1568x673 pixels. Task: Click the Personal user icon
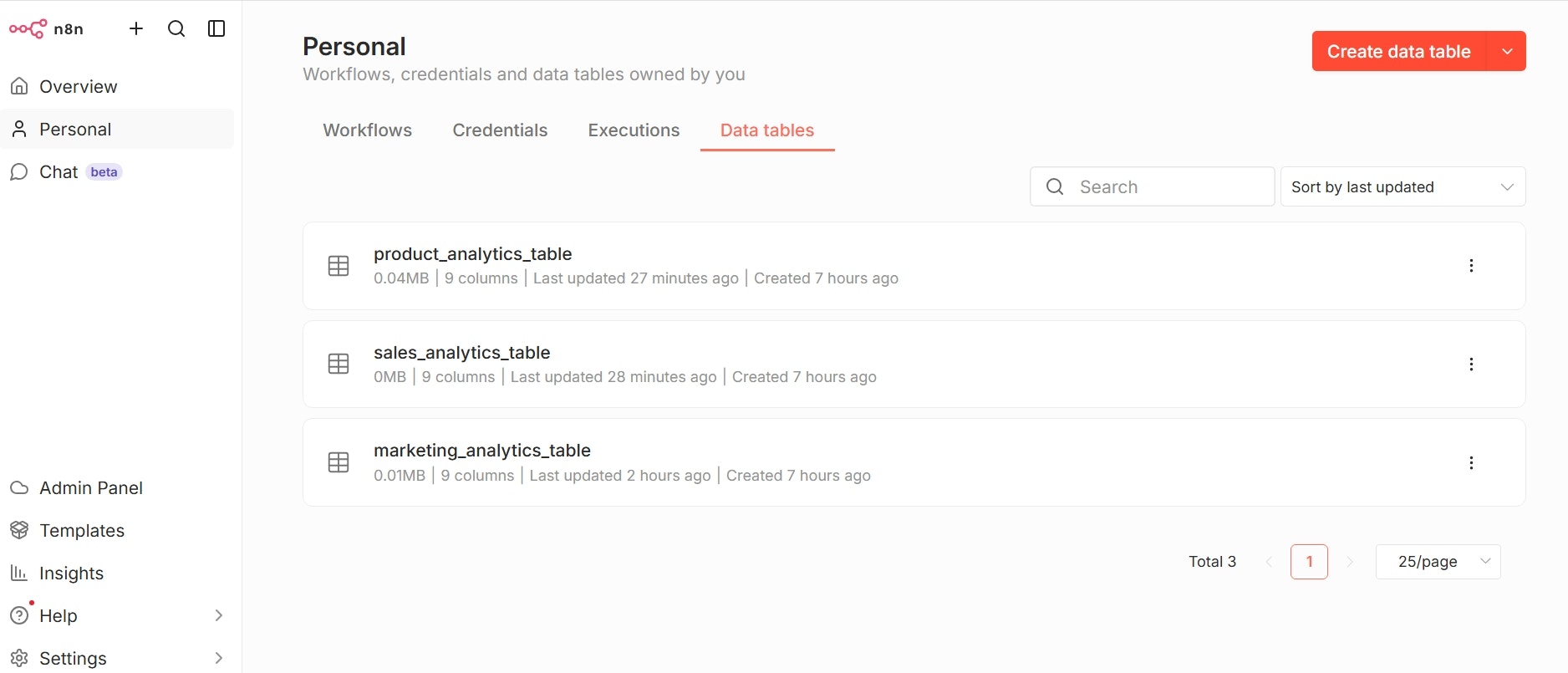[x=19, y=129]
